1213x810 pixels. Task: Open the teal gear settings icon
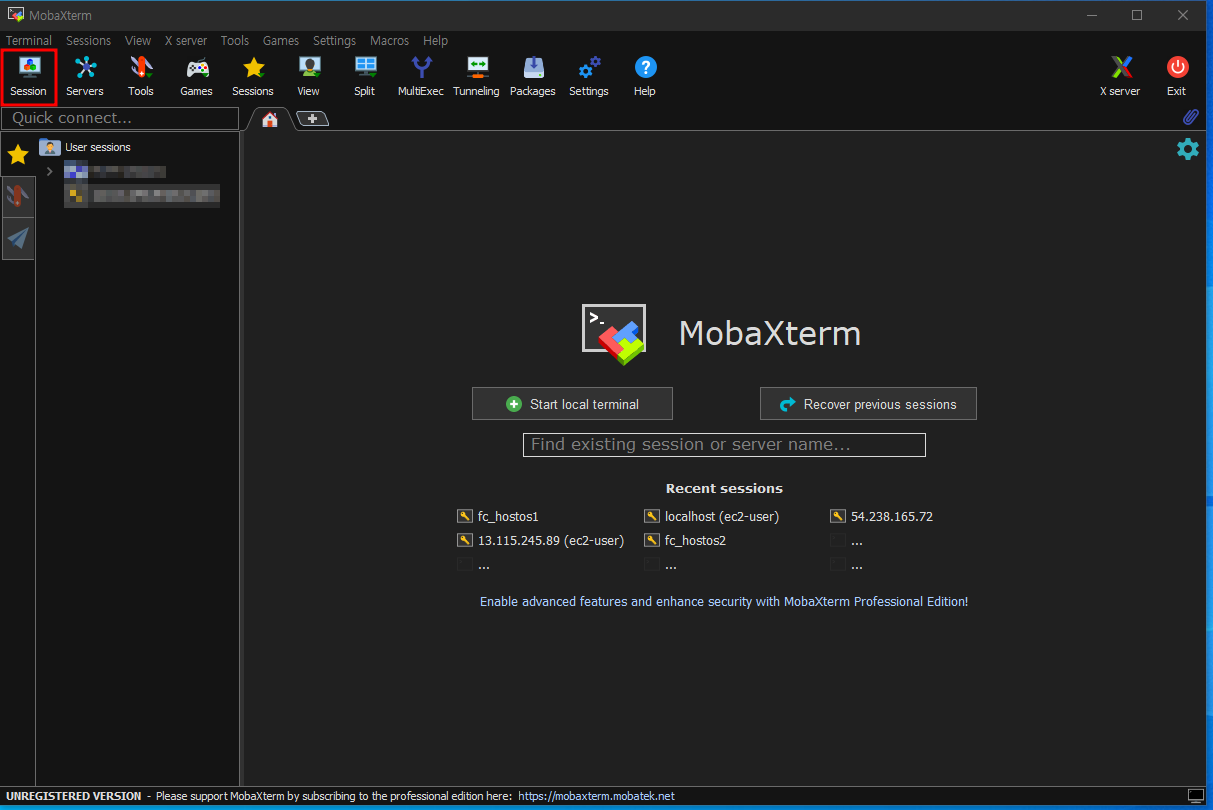pos(1187,149)
